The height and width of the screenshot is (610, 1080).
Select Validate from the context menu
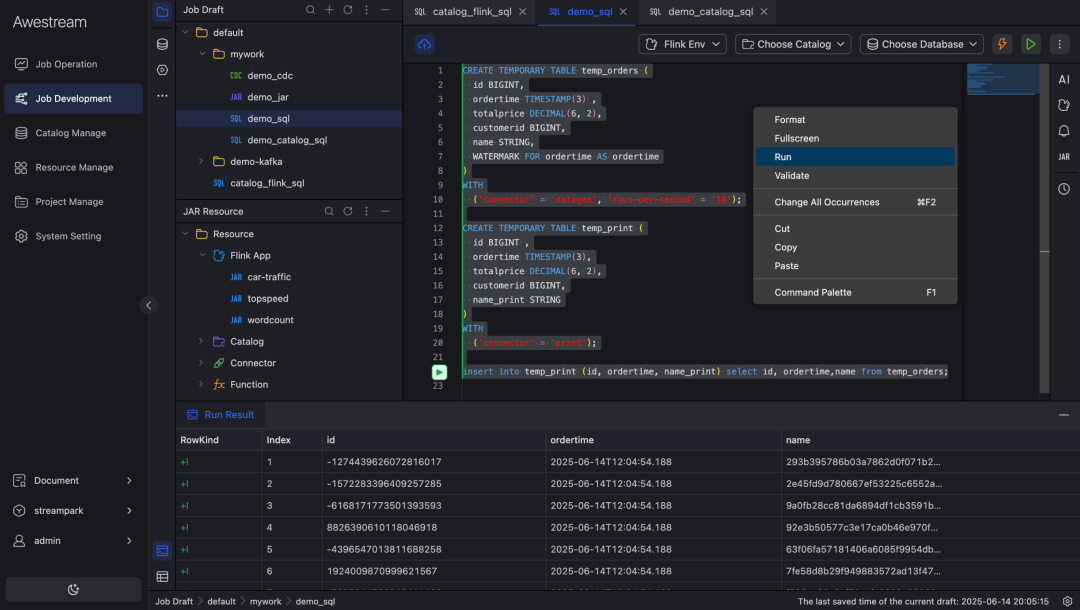(792, 176)
